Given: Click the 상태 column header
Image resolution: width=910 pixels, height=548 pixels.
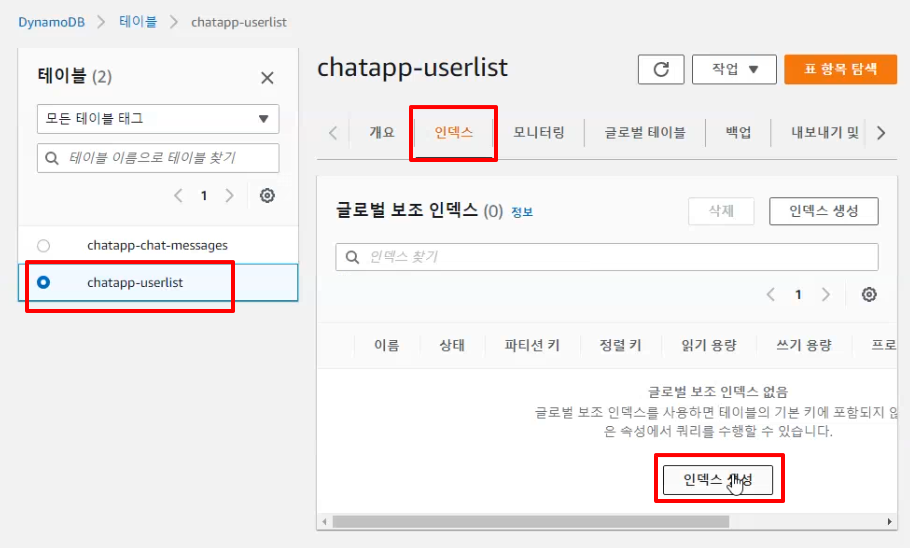Looking at the screenshot, I should point(452,345).
